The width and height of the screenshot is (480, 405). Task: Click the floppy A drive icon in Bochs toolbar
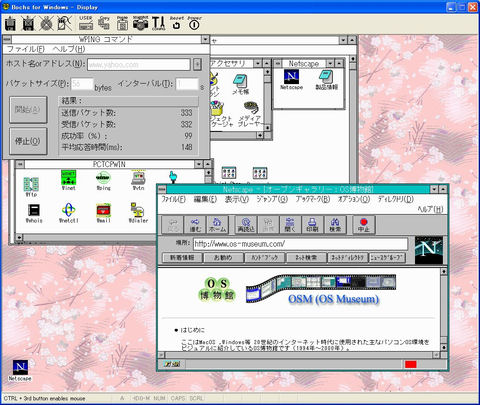11,24
